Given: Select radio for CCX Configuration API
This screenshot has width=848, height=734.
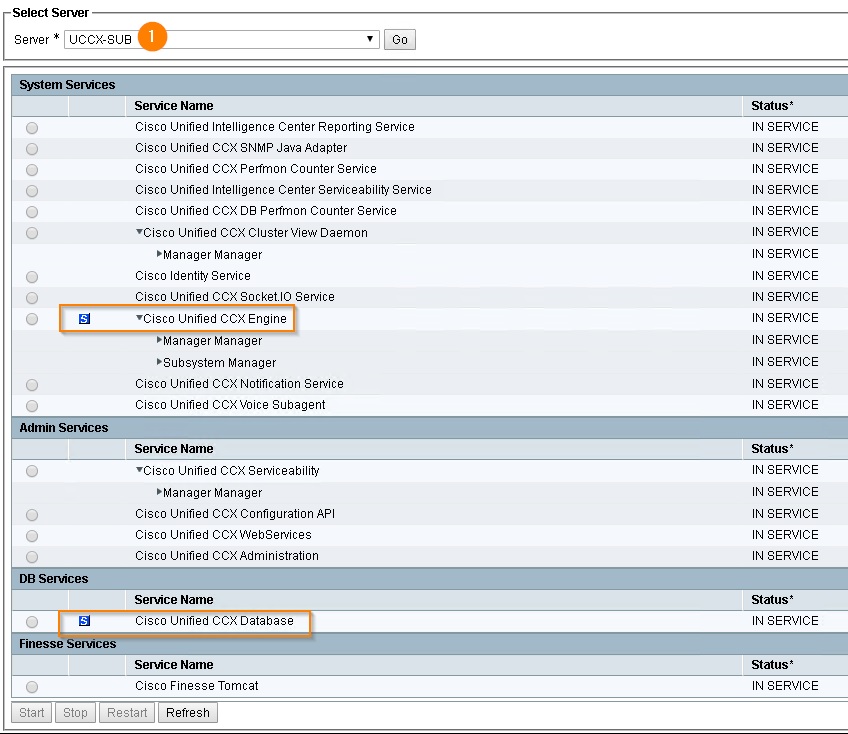Looking at the screenshot, I should 32,514.
